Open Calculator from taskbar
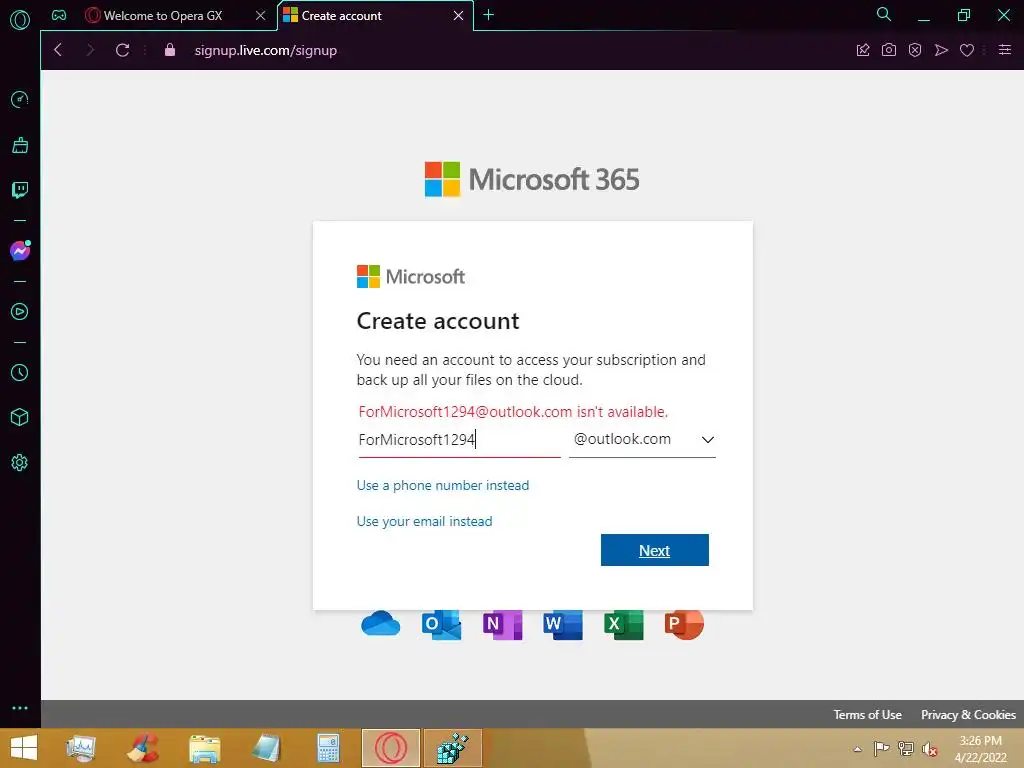The width and height of the screenshot is (1024, 768). coord(328,748)
